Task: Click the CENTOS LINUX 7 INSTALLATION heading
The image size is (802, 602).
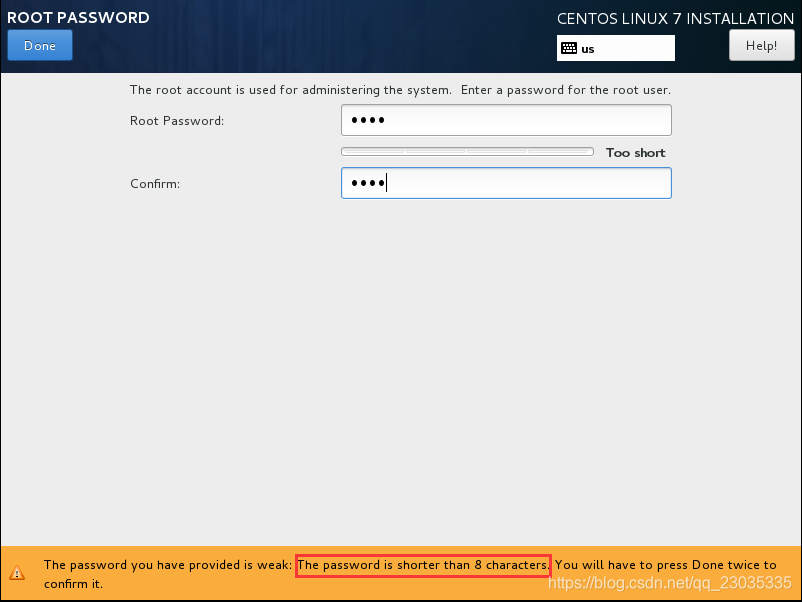Action: (675, 19)
